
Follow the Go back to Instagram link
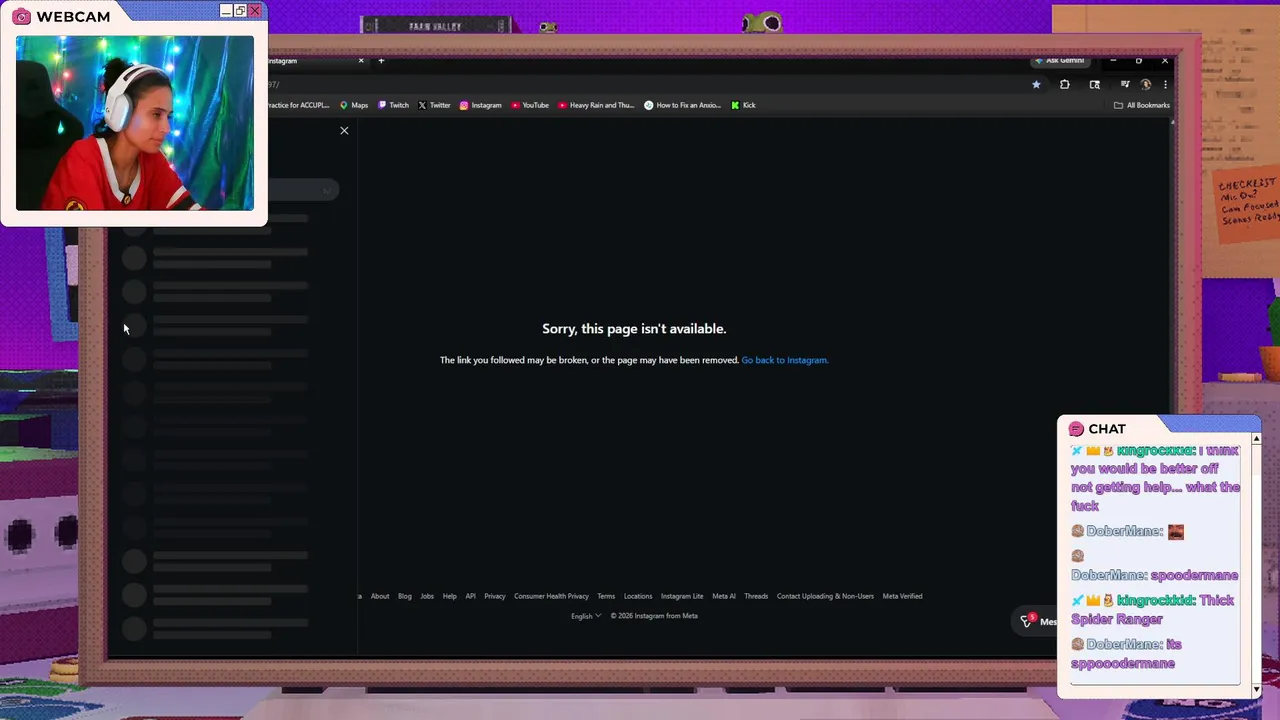coord(785,360)
